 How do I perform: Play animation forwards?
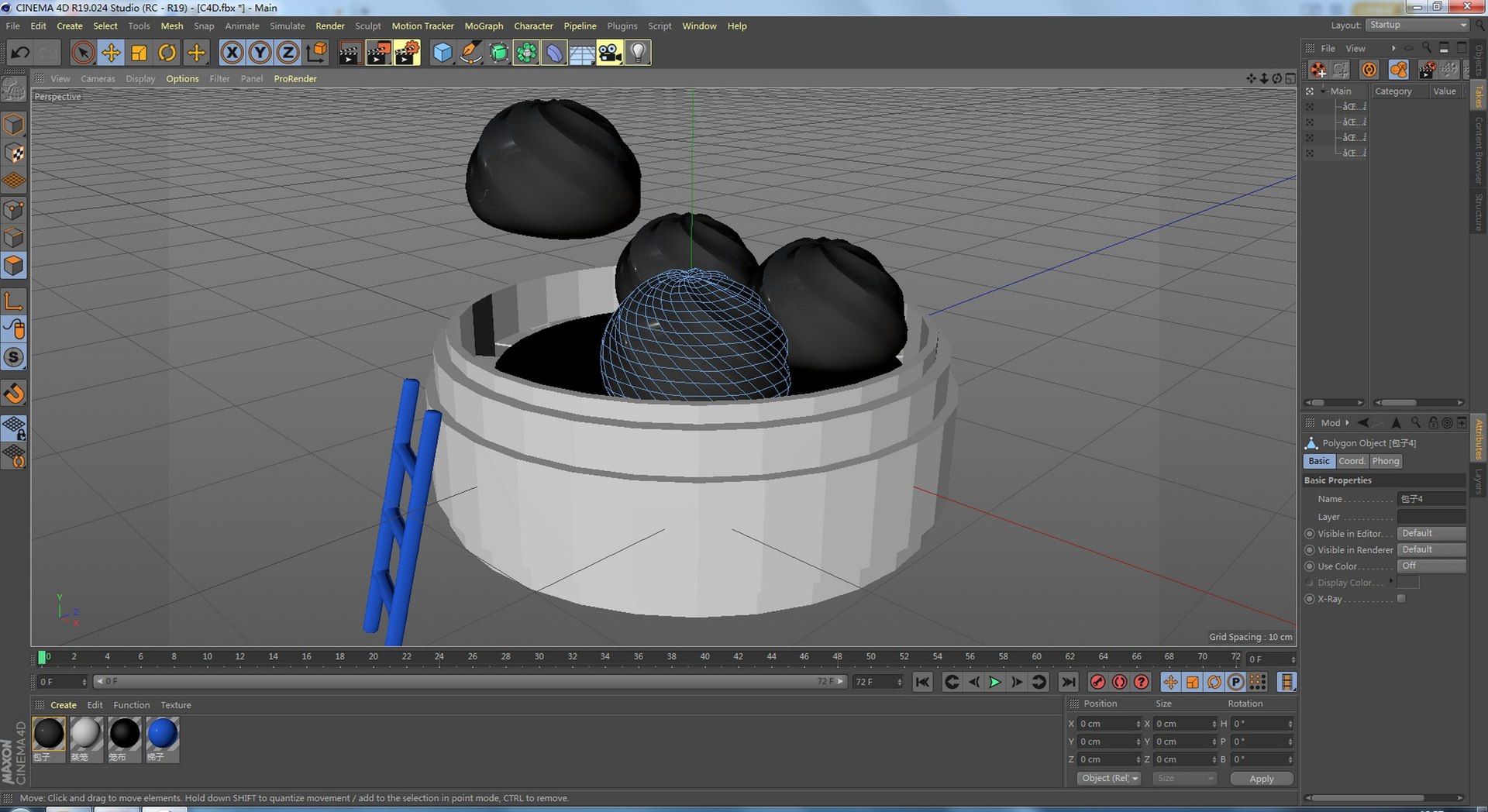pos(995,682)
